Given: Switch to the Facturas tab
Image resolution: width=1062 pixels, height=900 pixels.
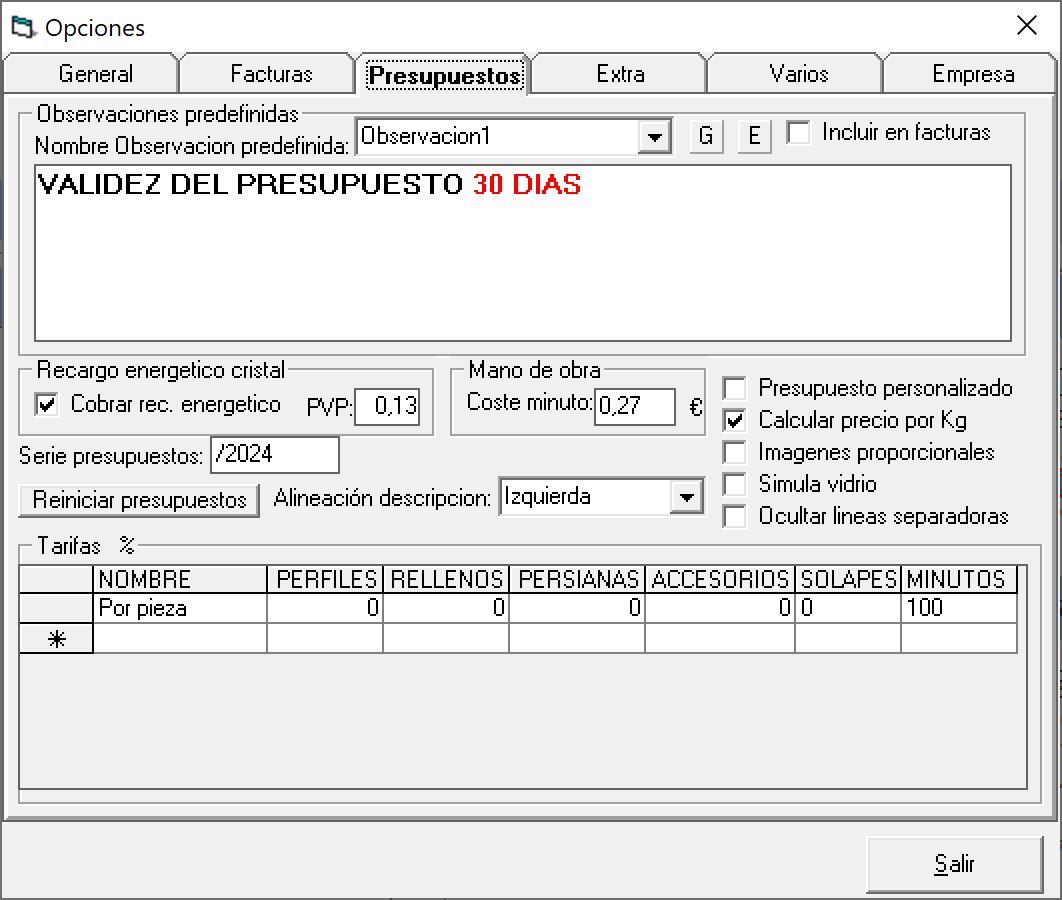Looking at the screenshot, I should coord(271,74).
